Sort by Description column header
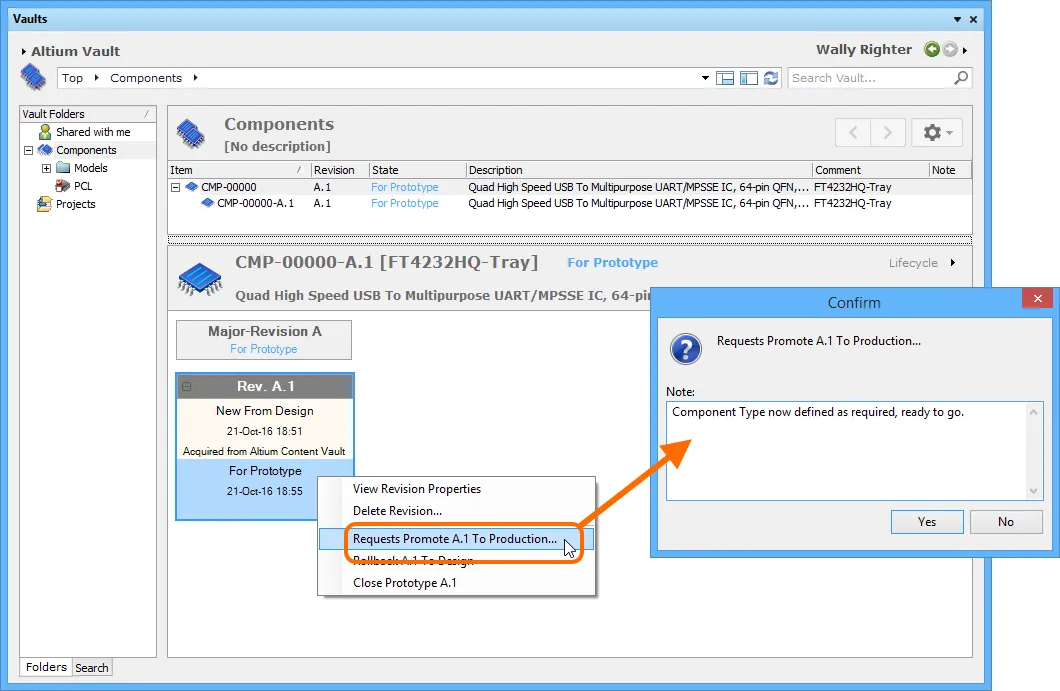Viewport: 1060px width, 691px height. tap(639, 170)
